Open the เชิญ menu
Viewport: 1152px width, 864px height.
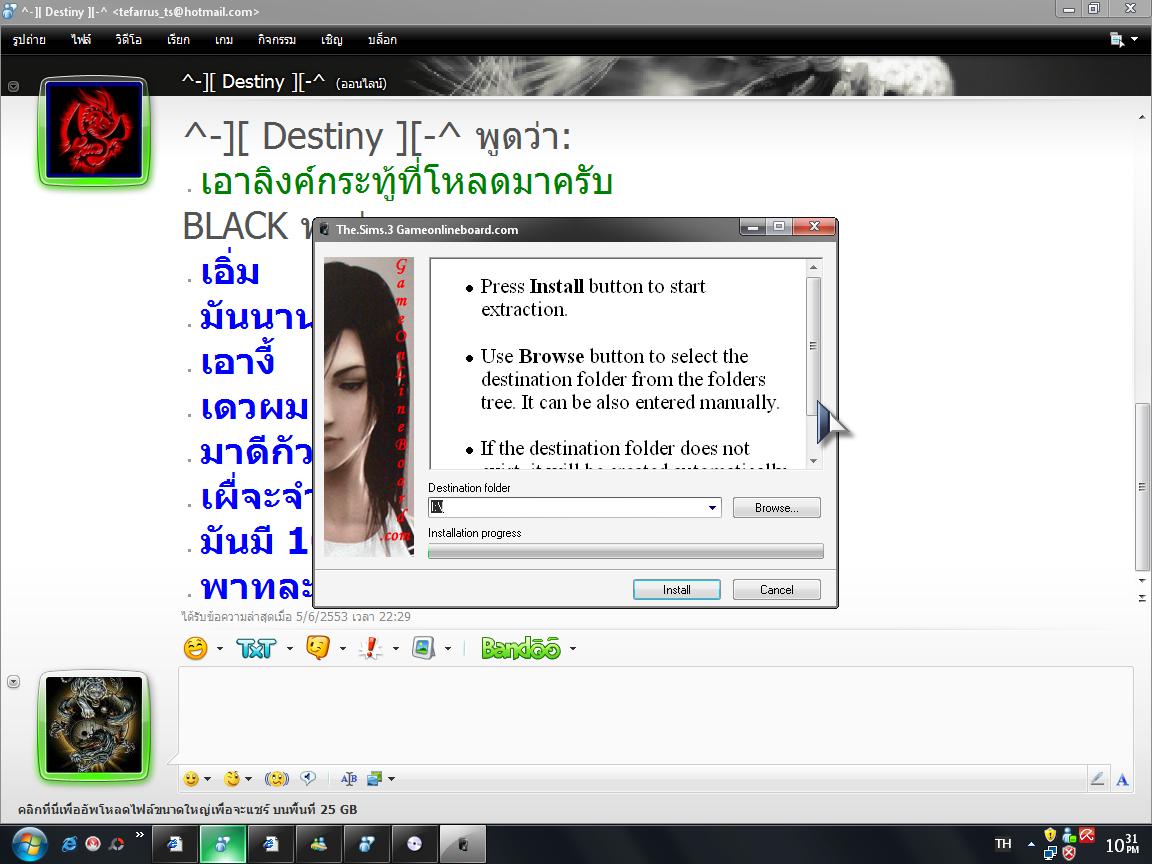(331, 40)
